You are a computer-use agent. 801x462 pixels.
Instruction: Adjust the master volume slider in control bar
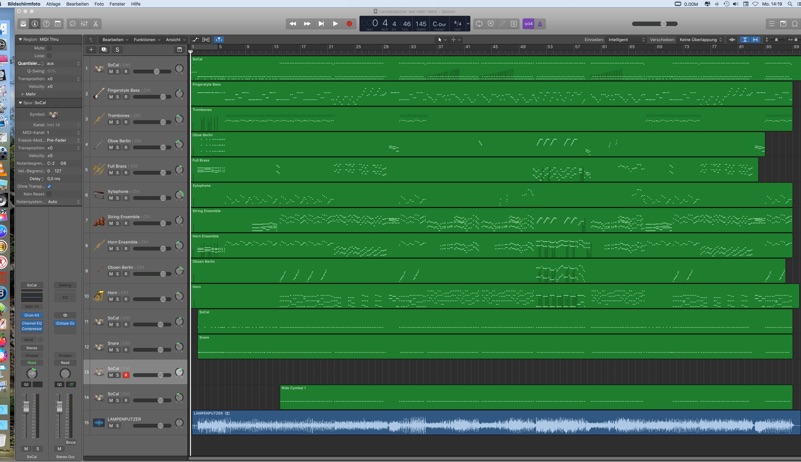(655, 24)
